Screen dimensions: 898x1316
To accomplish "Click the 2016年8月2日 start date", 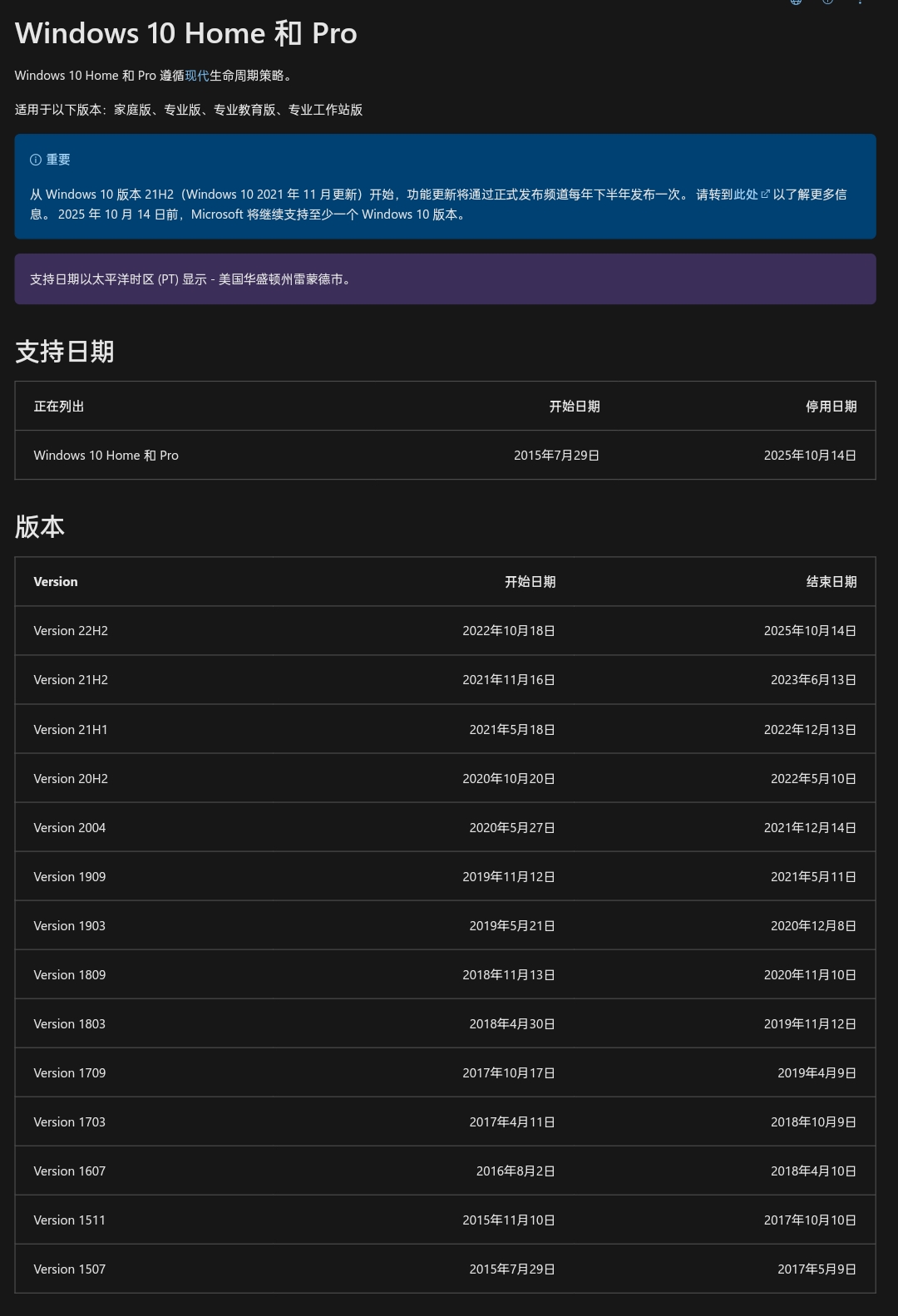I will [x=516, y=1171].
